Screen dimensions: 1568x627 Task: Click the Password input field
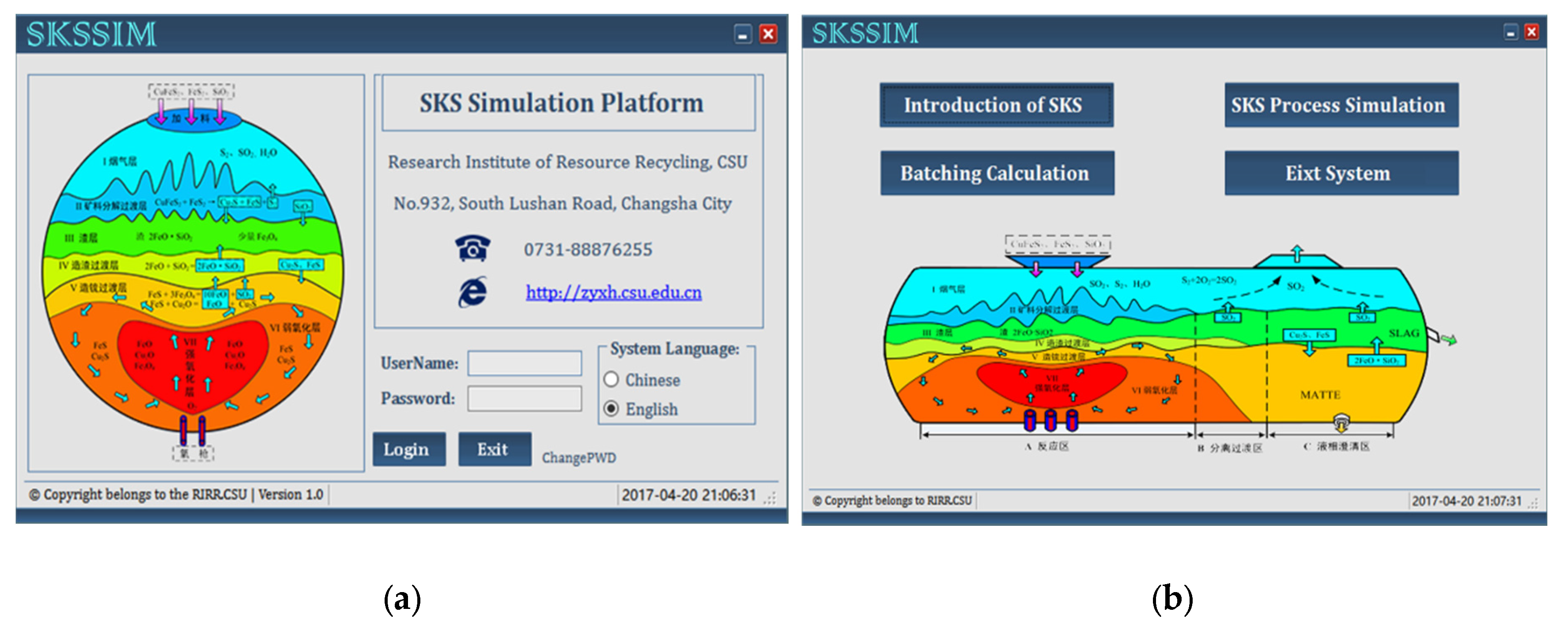tap(524, 399)
